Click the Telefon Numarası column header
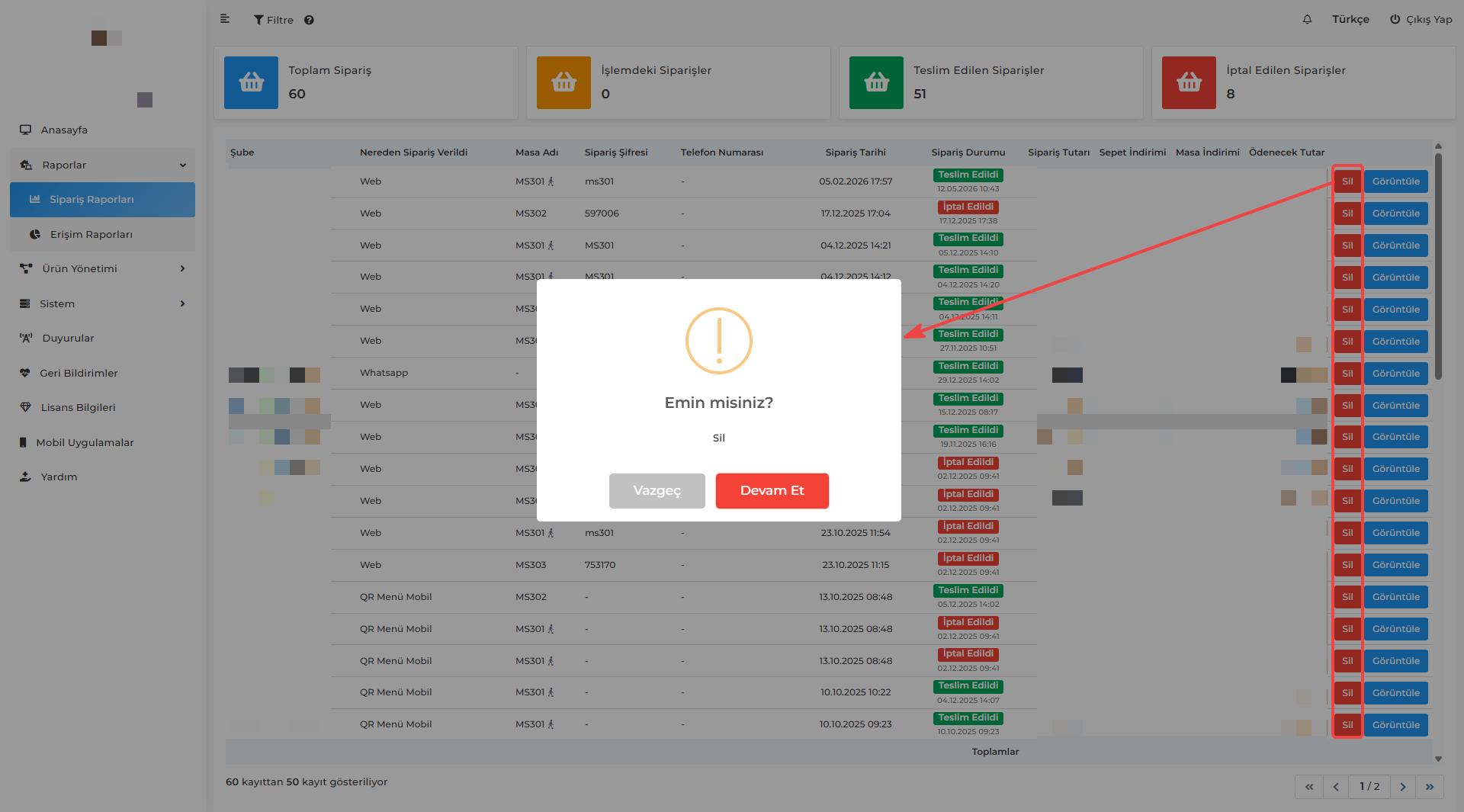 click(722, 152)
